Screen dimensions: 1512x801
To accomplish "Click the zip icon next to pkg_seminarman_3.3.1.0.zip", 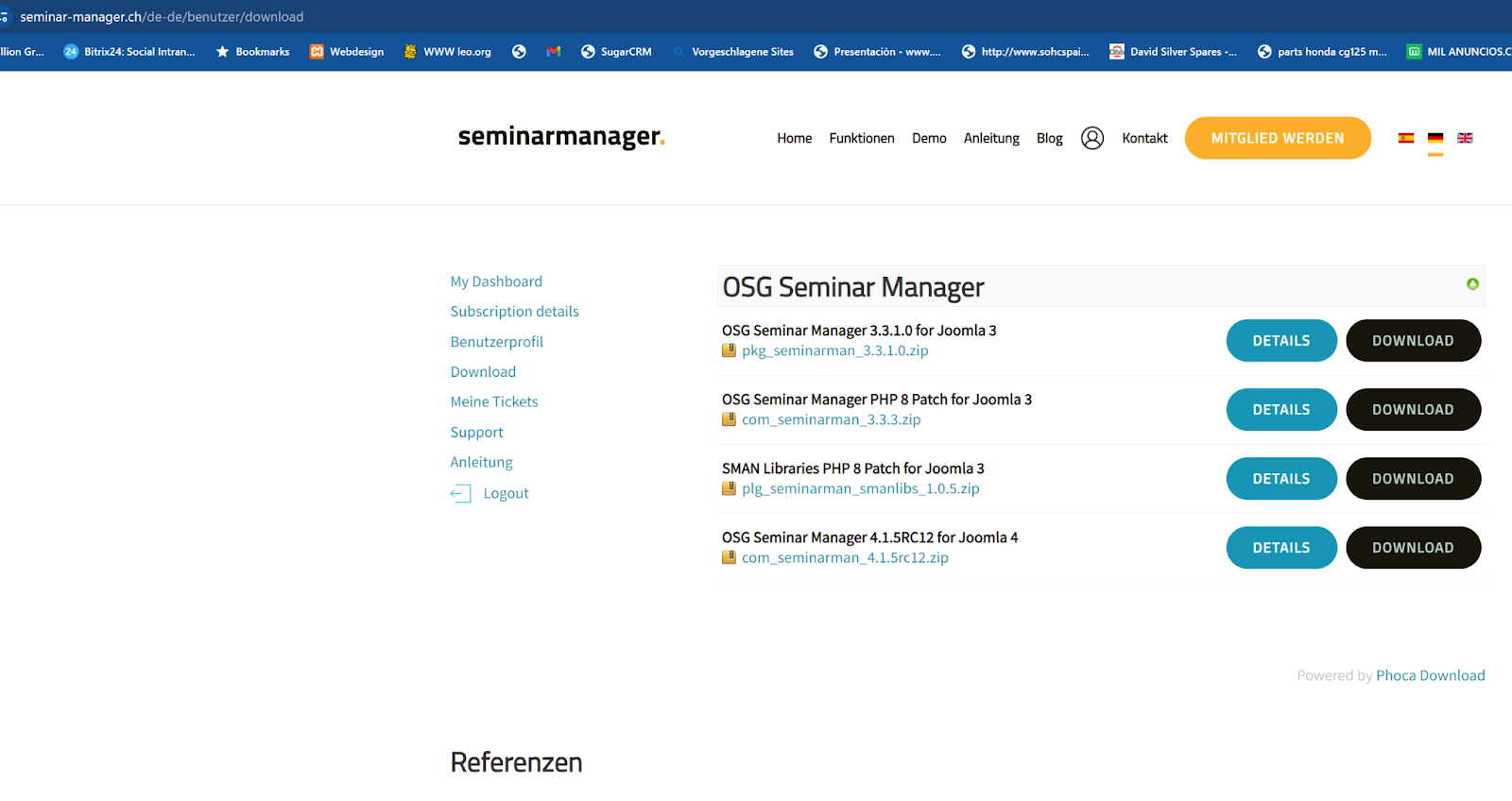I will click(729, 350).
